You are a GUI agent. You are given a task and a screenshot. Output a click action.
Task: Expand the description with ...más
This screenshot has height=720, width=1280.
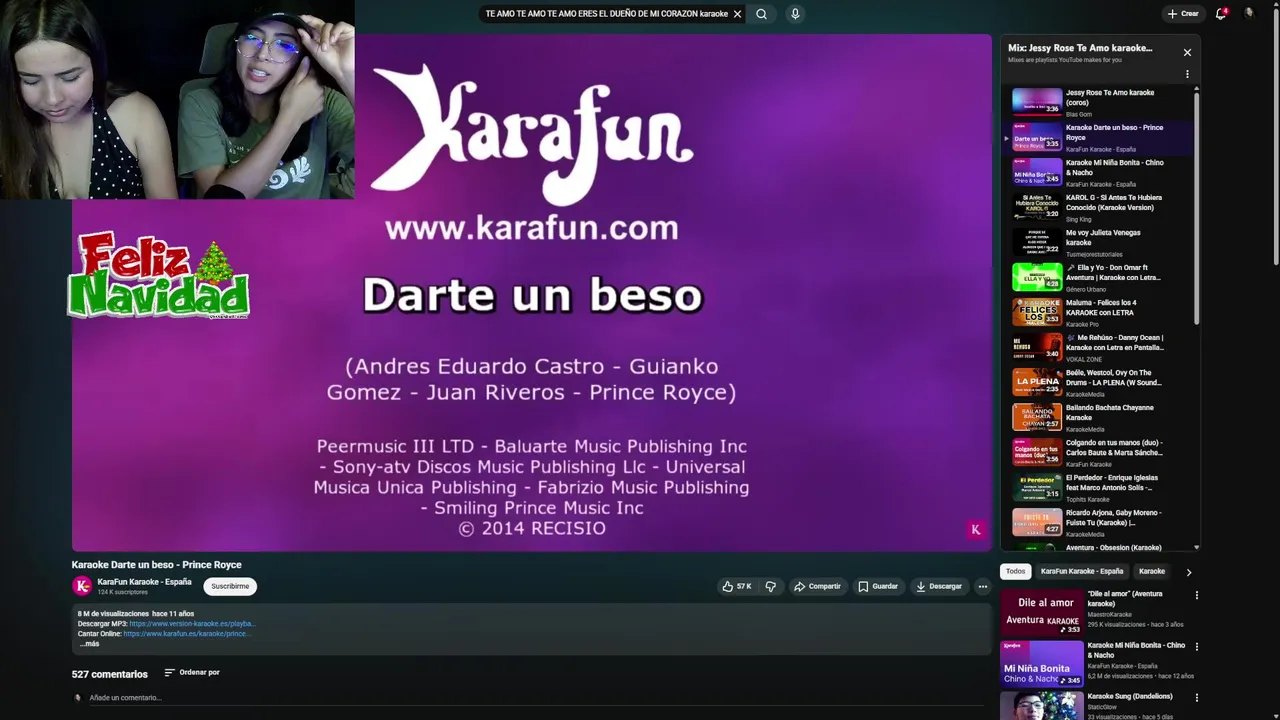[89, 644]
